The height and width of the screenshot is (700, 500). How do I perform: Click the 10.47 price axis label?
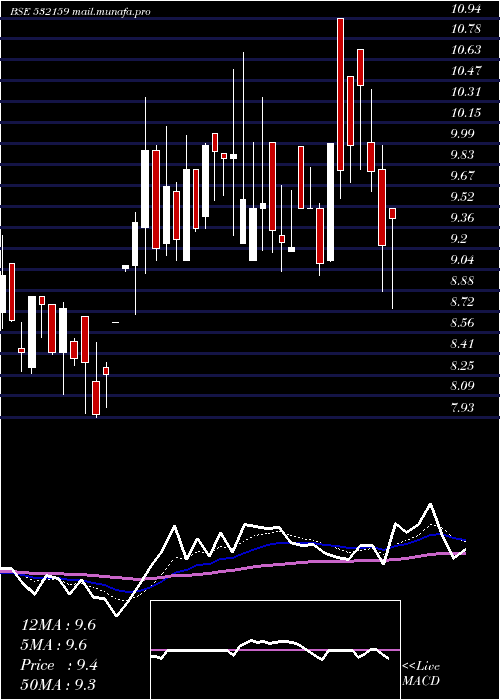466,71
